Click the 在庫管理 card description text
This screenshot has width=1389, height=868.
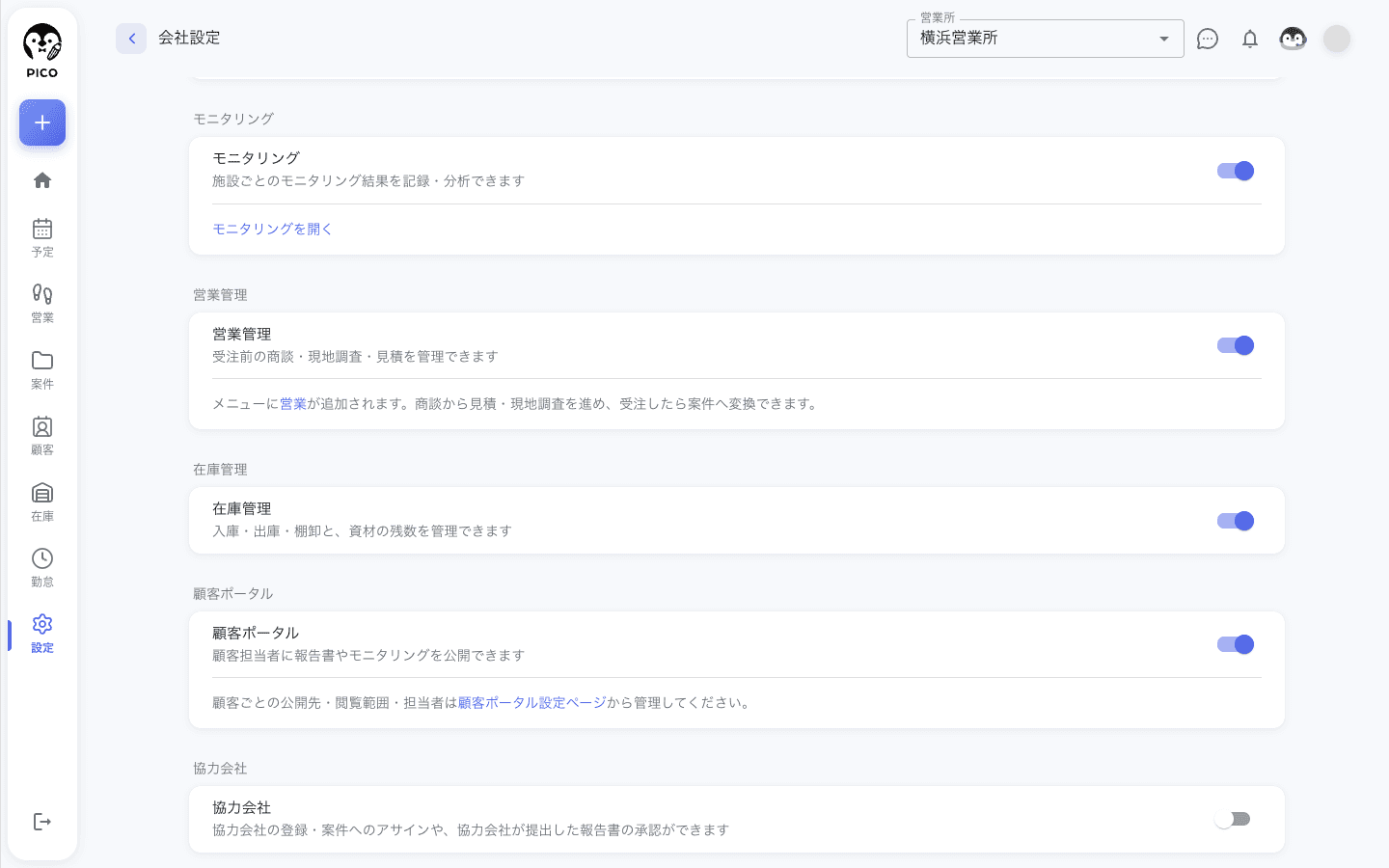(x=362, y=531)
